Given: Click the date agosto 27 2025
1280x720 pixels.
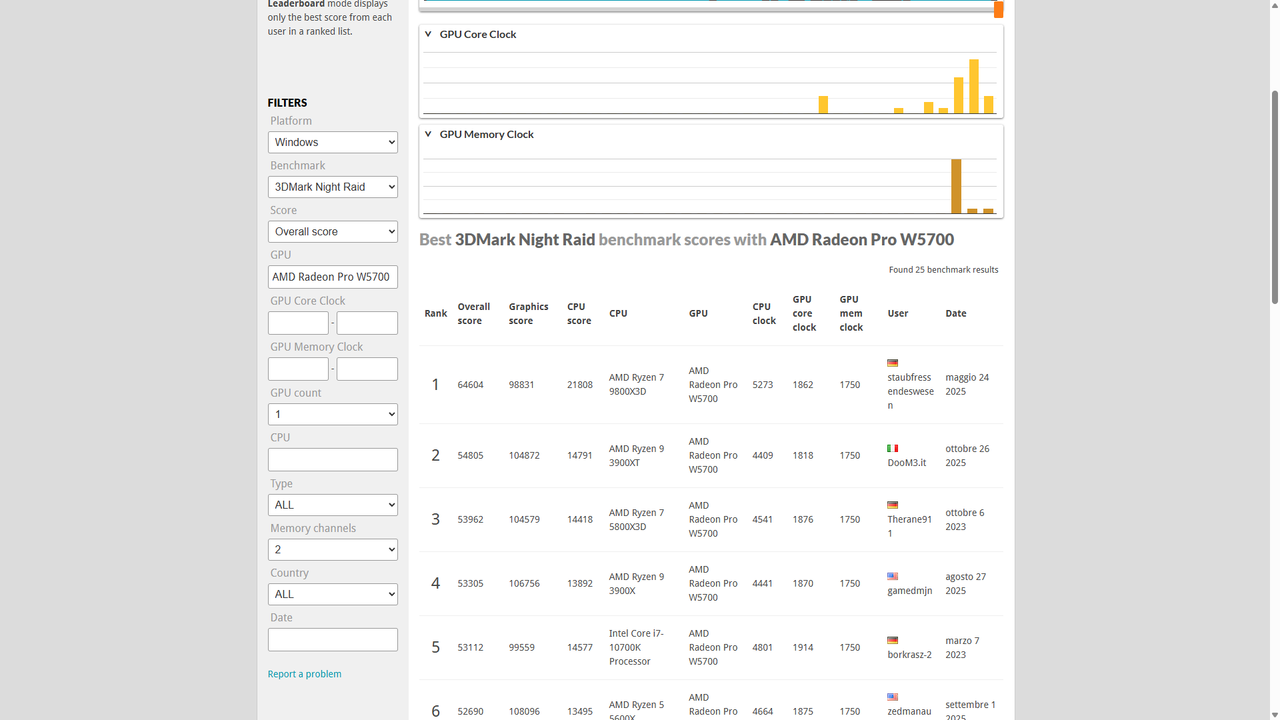Looking at the screenshot, I should point(966,584).
